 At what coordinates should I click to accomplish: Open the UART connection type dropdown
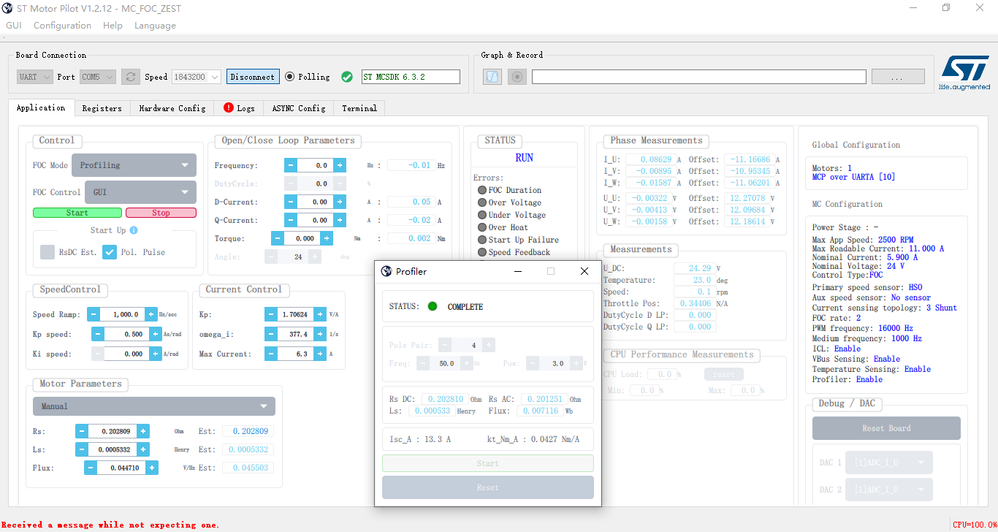pos(35,76)
